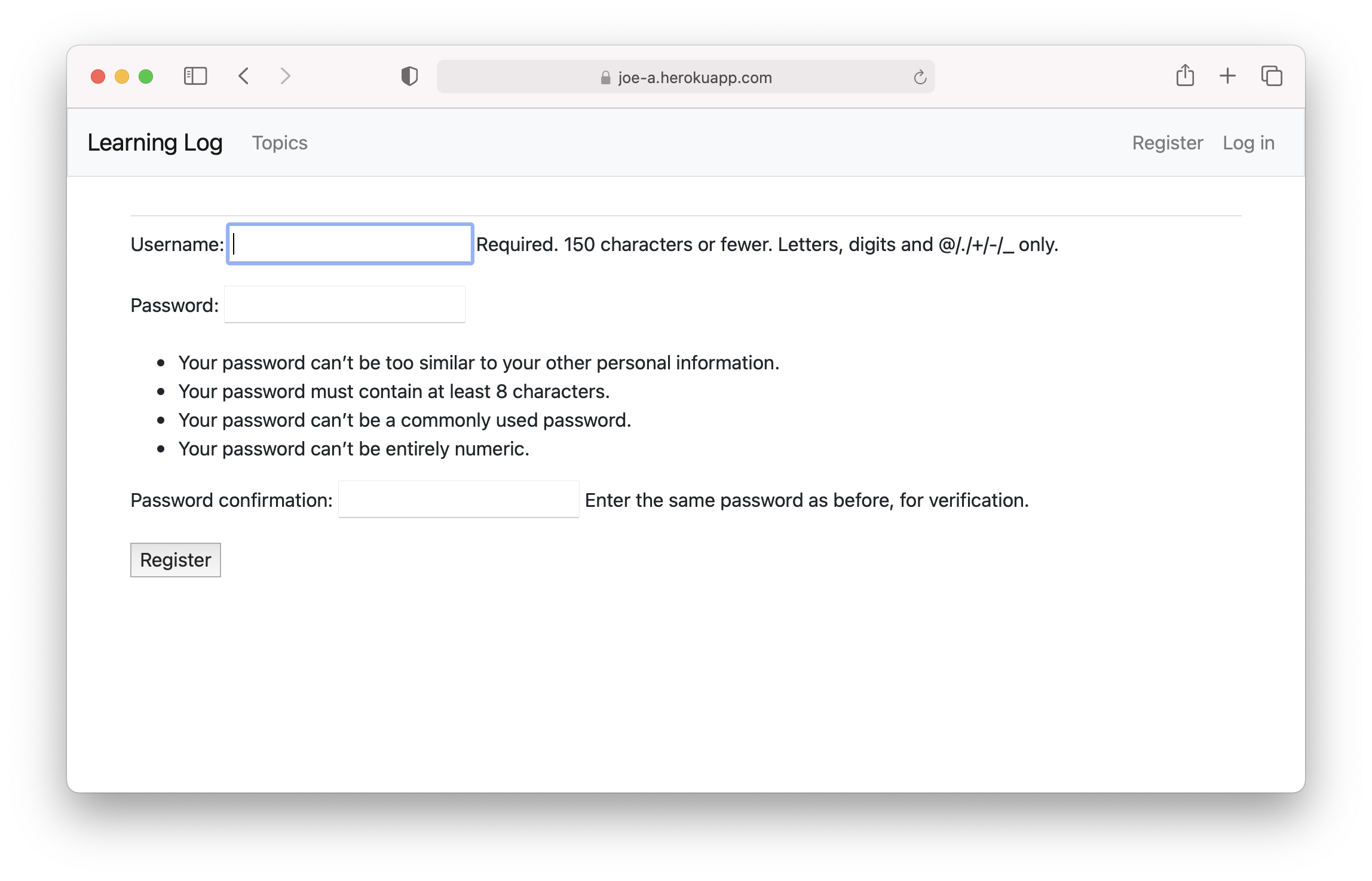Reload the page with the refresh icon
This screenshot has height=881, width=1372.
(x=920, y=77)
